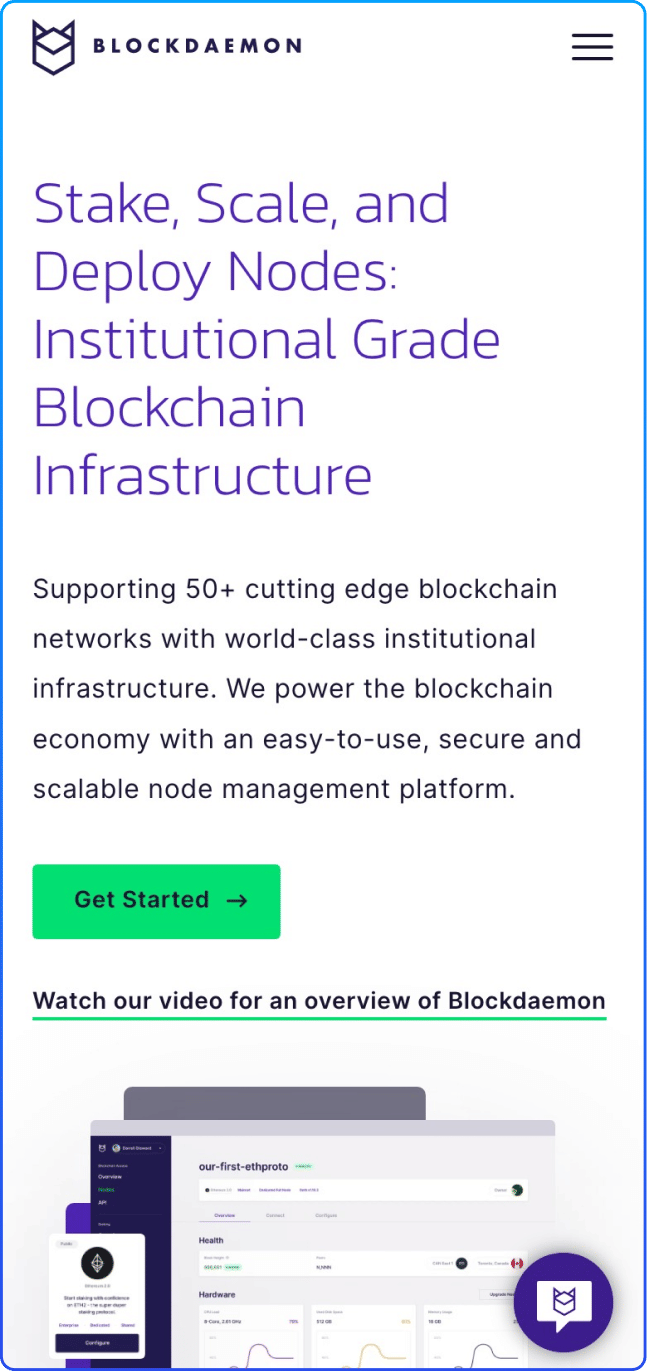Screen dimensions: 647x1371
Task: Click the Upgrade button beside Hardware
Action: click(500, 1294)
